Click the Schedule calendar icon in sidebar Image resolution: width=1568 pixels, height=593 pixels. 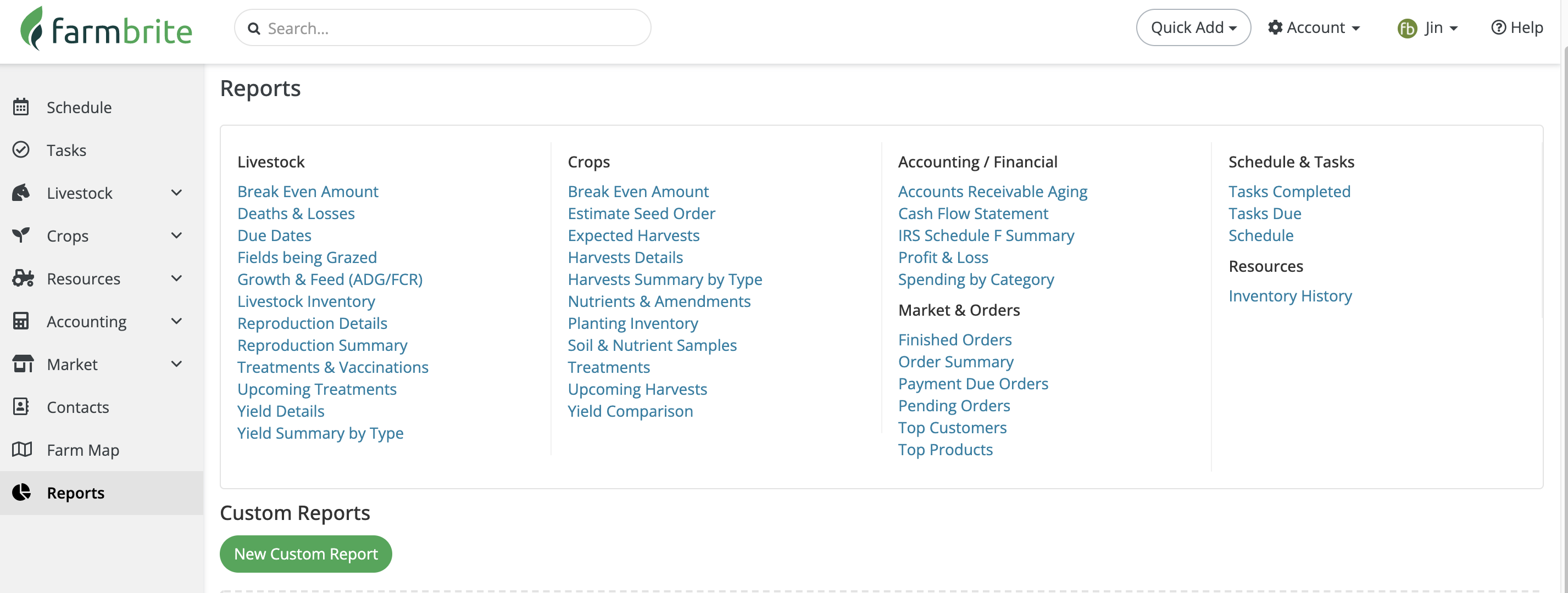pyautogui.click(x=21, y=107)
